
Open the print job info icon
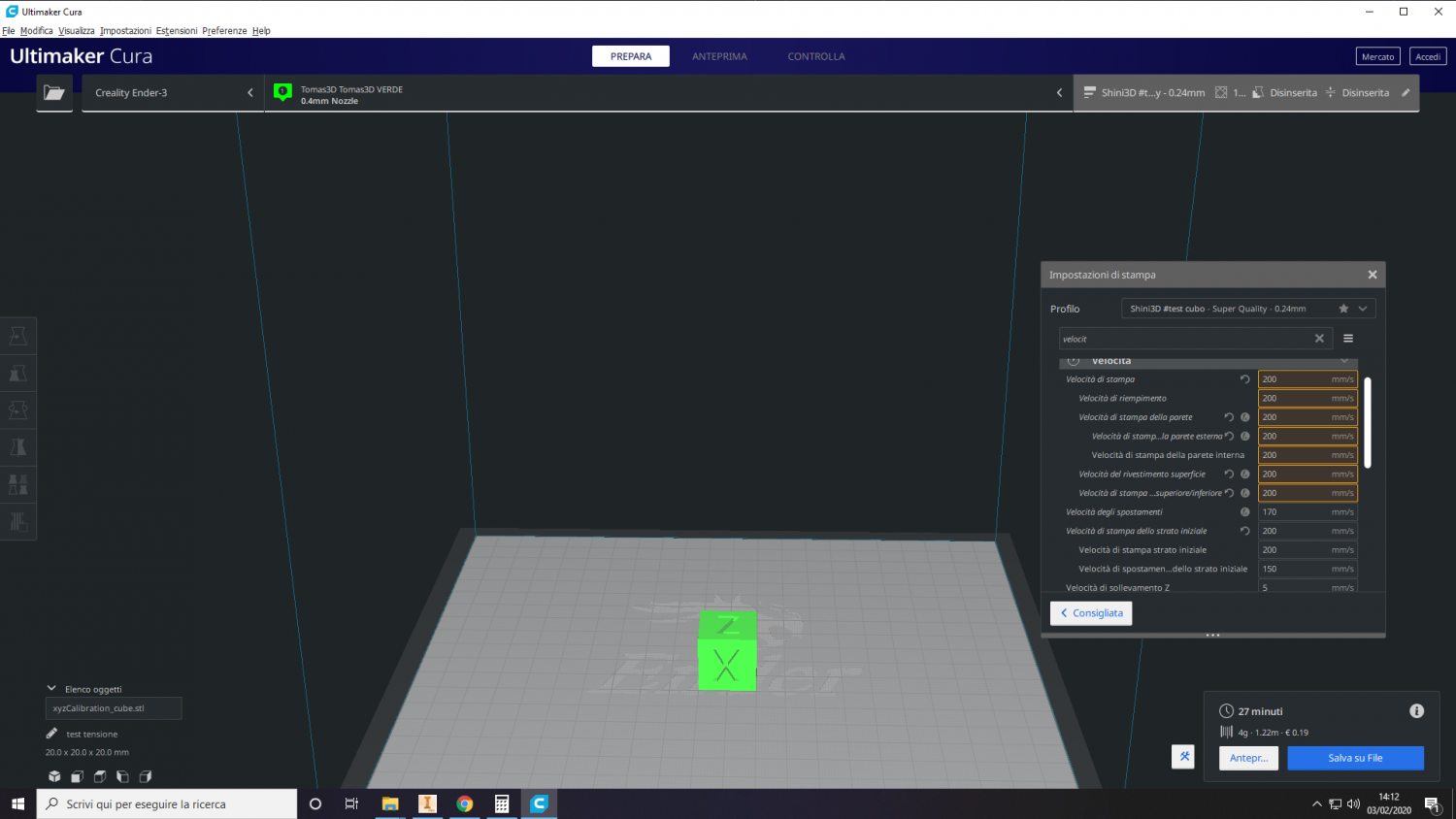pyautogui.click(x=1416, y=711)
